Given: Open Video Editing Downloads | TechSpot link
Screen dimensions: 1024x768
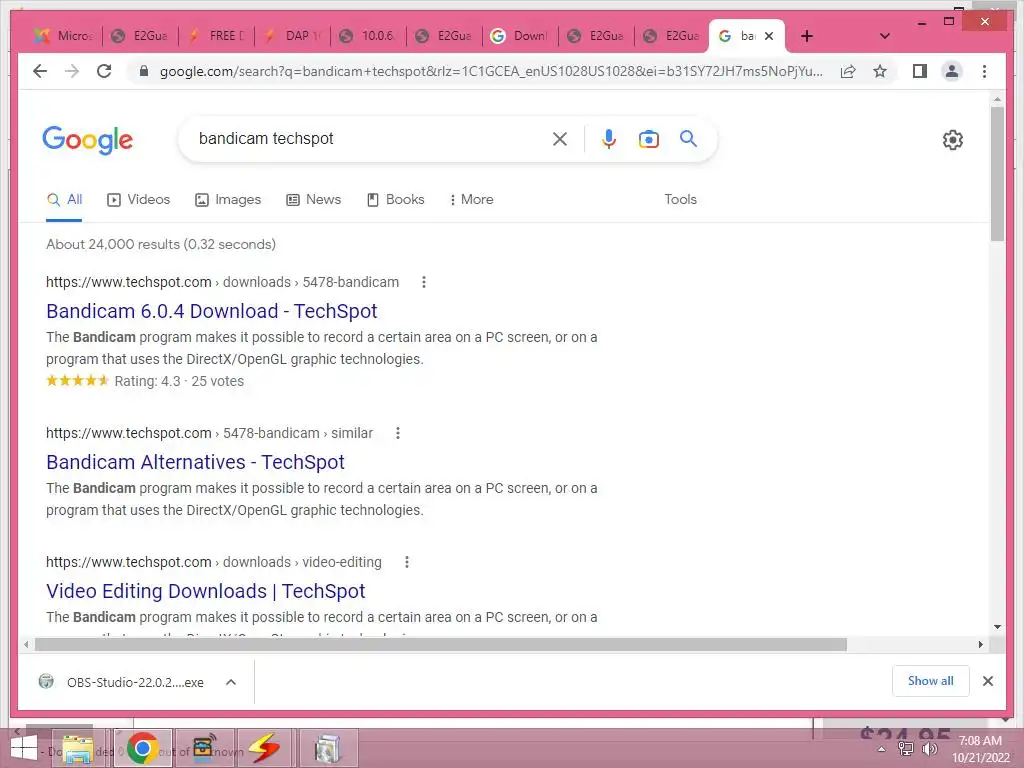Looking at the screenshot, I should (x=206, y=591).
